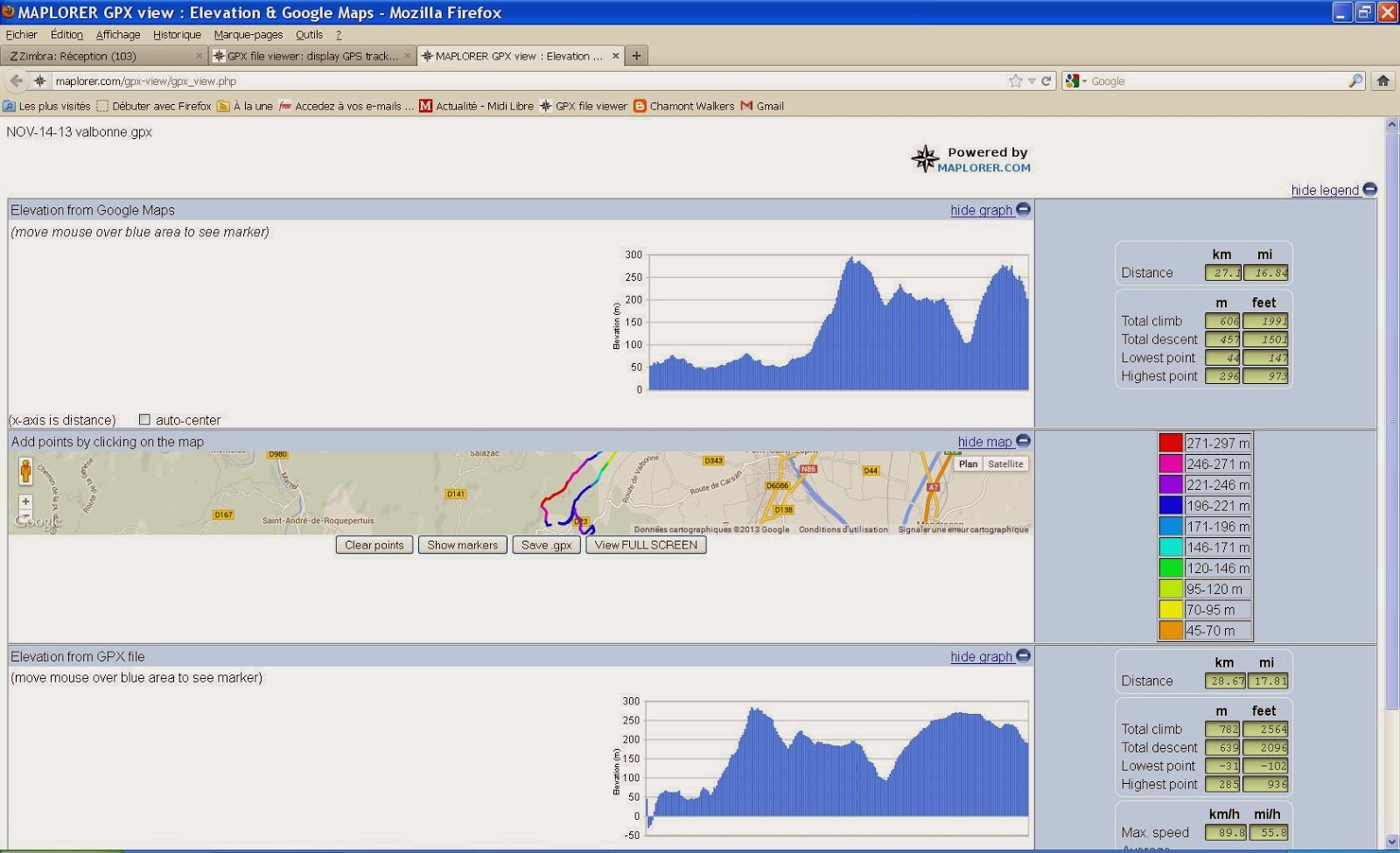Open the Marque-pages menu
Screen dimensions: 1400x853
tap(248, 35)
